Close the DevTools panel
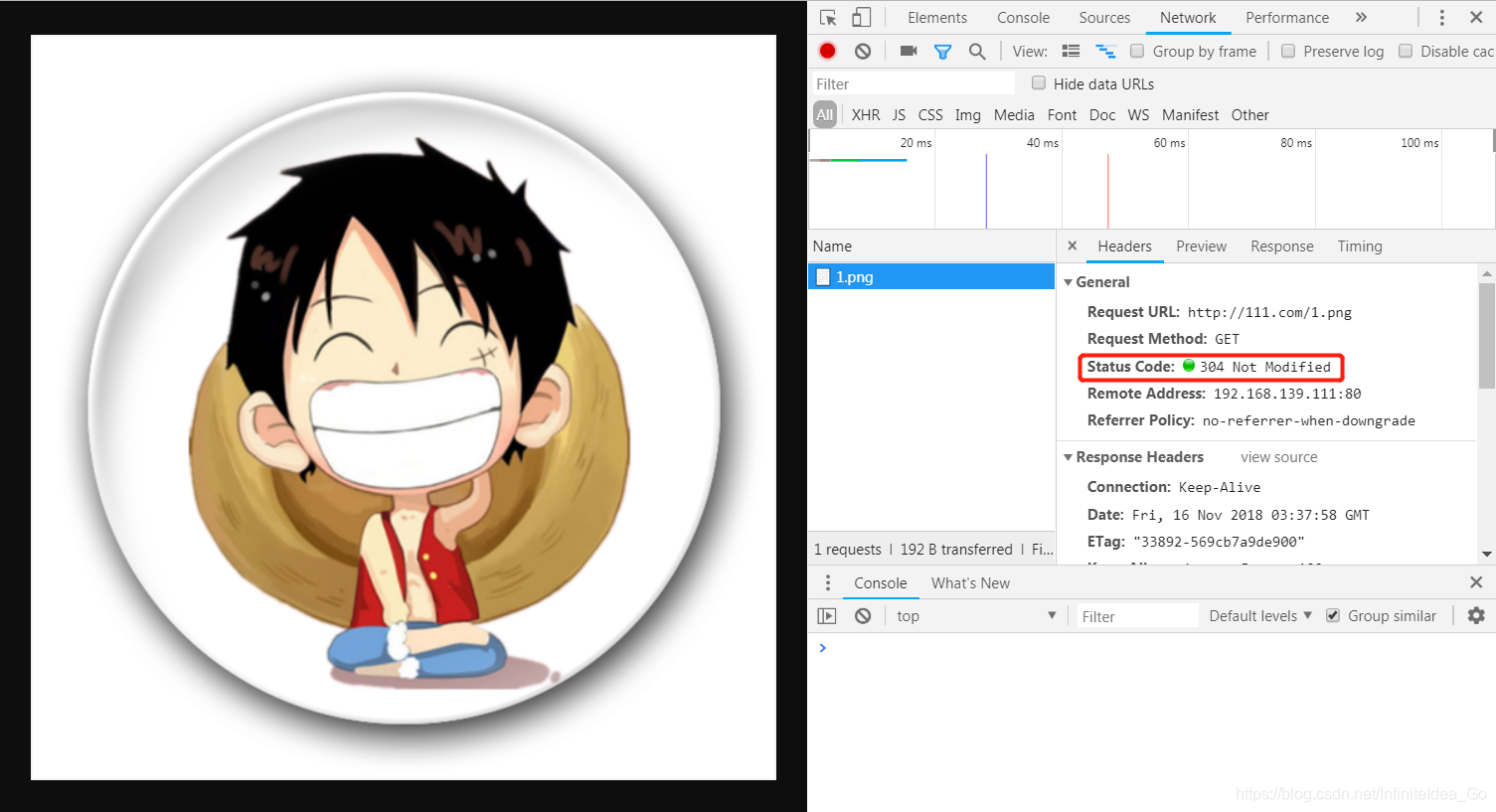 1476,18
